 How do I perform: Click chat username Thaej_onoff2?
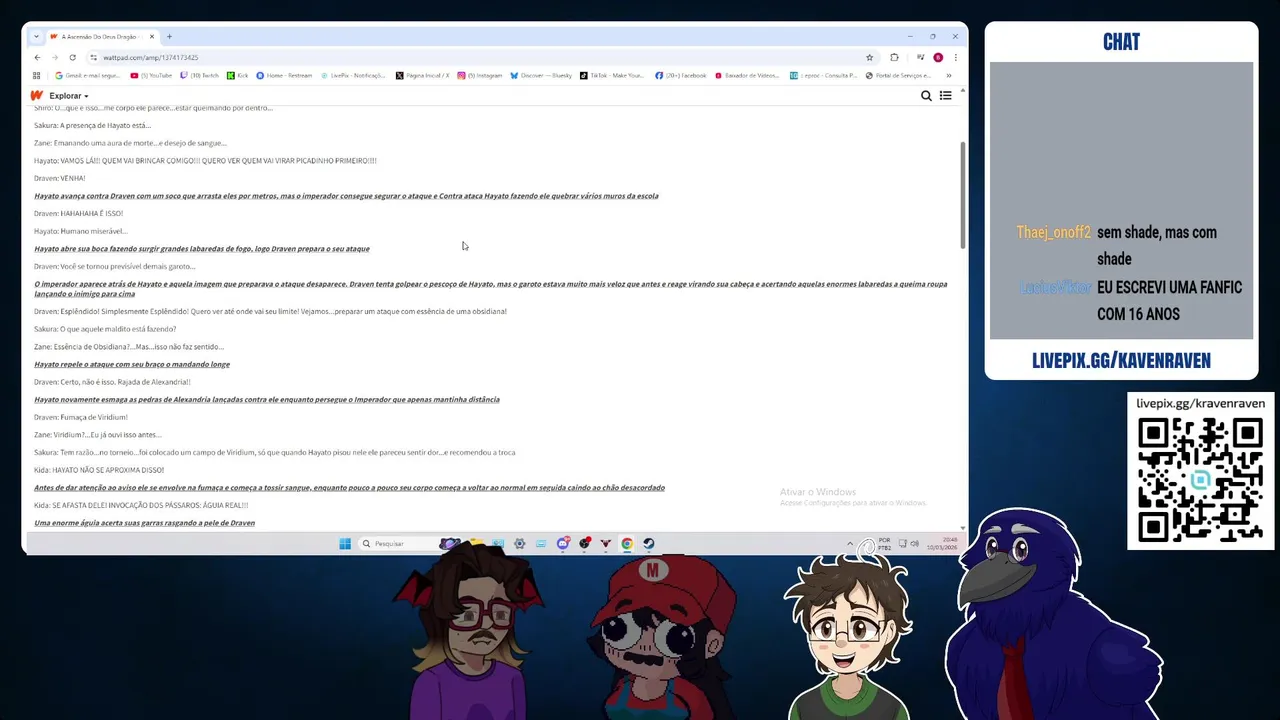tap(1054, 232)
